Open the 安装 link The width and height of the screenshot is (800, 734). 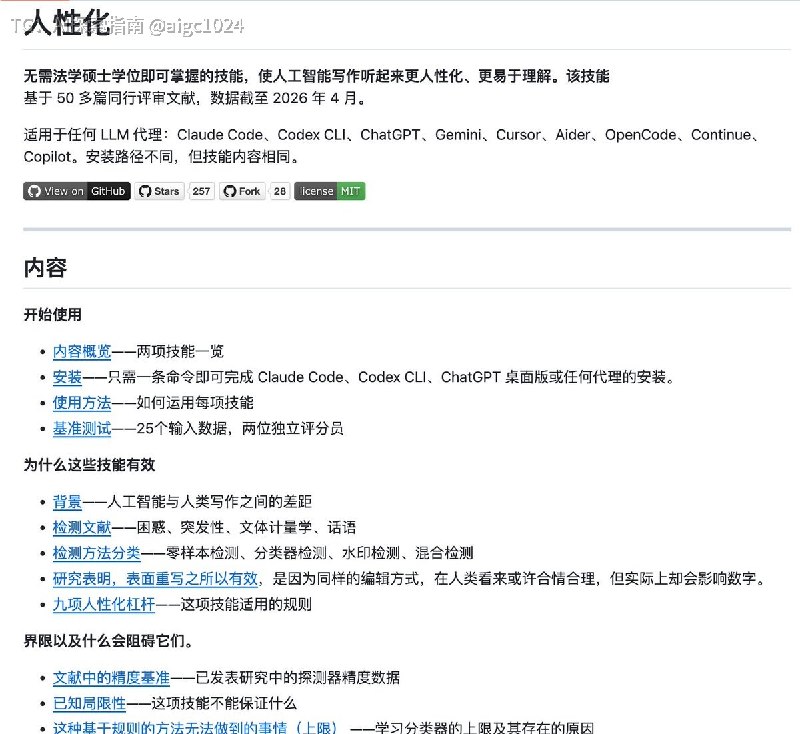pos(67,377)
